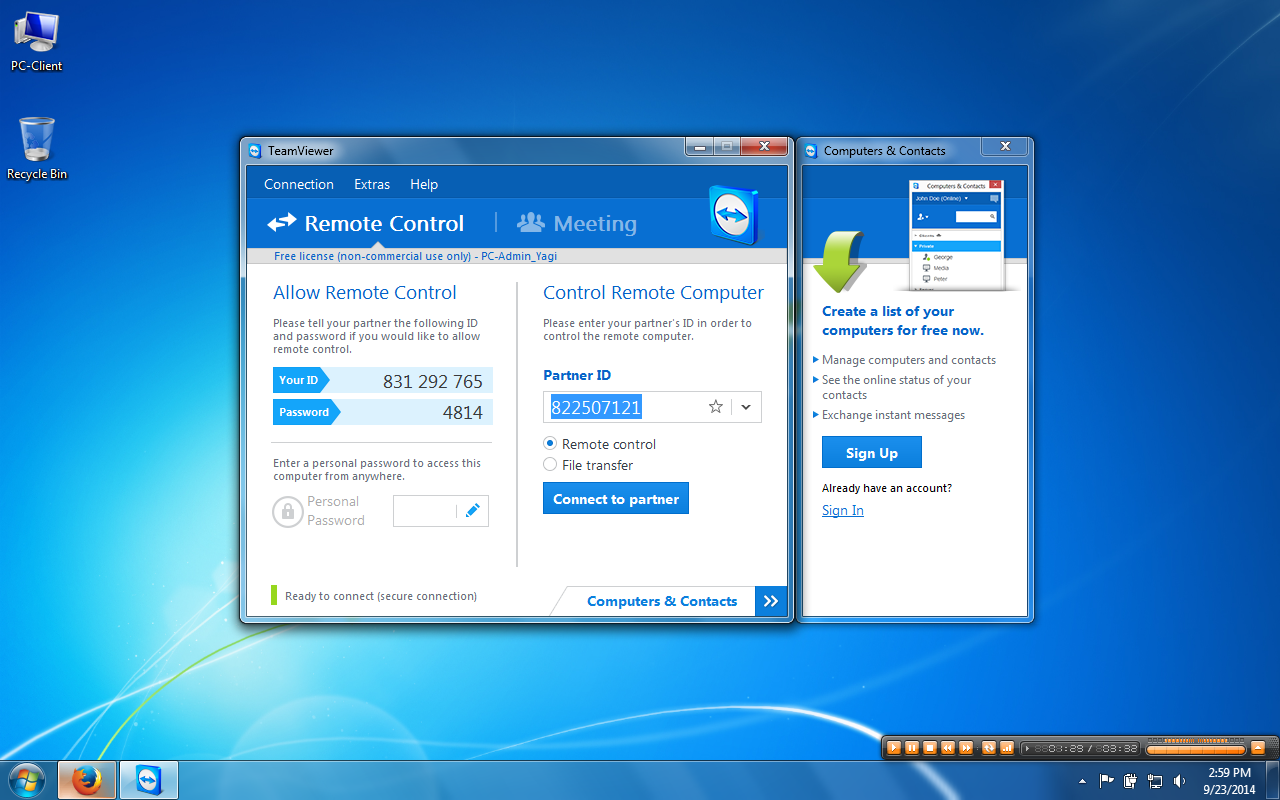Click 'Manage computers and contacts' bullet
The image size is (1280, 800).
908,360
